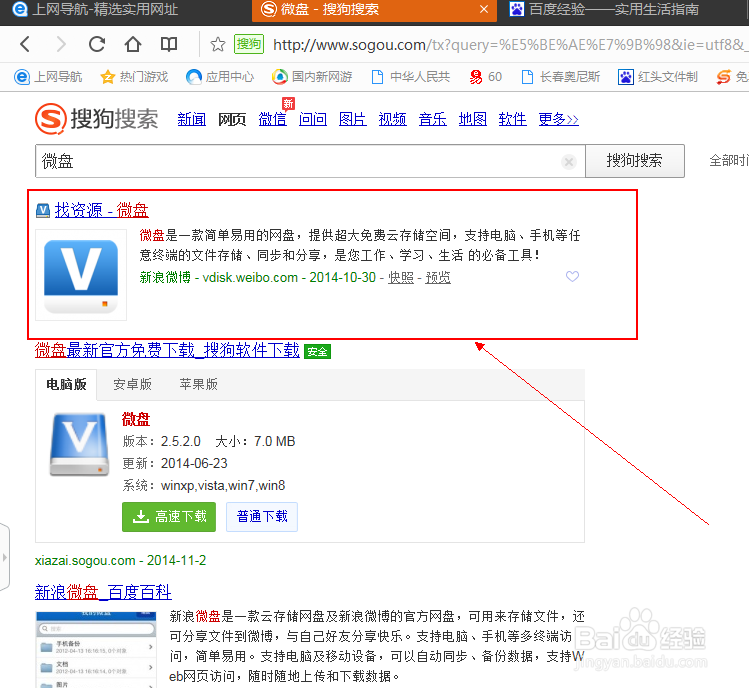Go to the browser home page icon
Screen dimensions: 749x688
tap(133, 44)
